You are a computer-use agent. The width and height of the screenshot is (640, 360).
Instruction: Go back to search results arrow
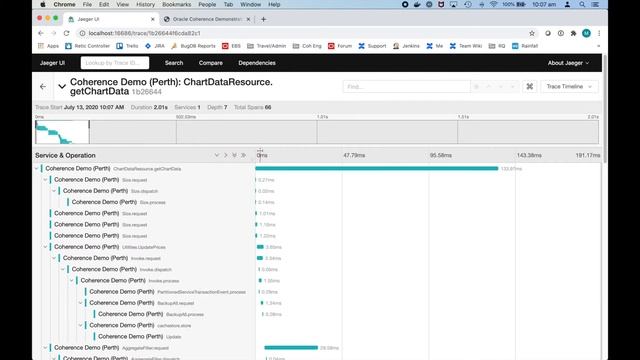tap(43, 87)
